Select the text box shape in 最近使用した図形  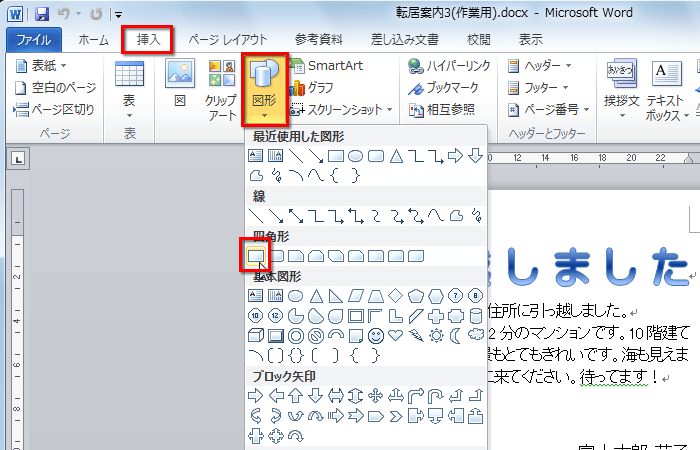[x=255, y=156]
